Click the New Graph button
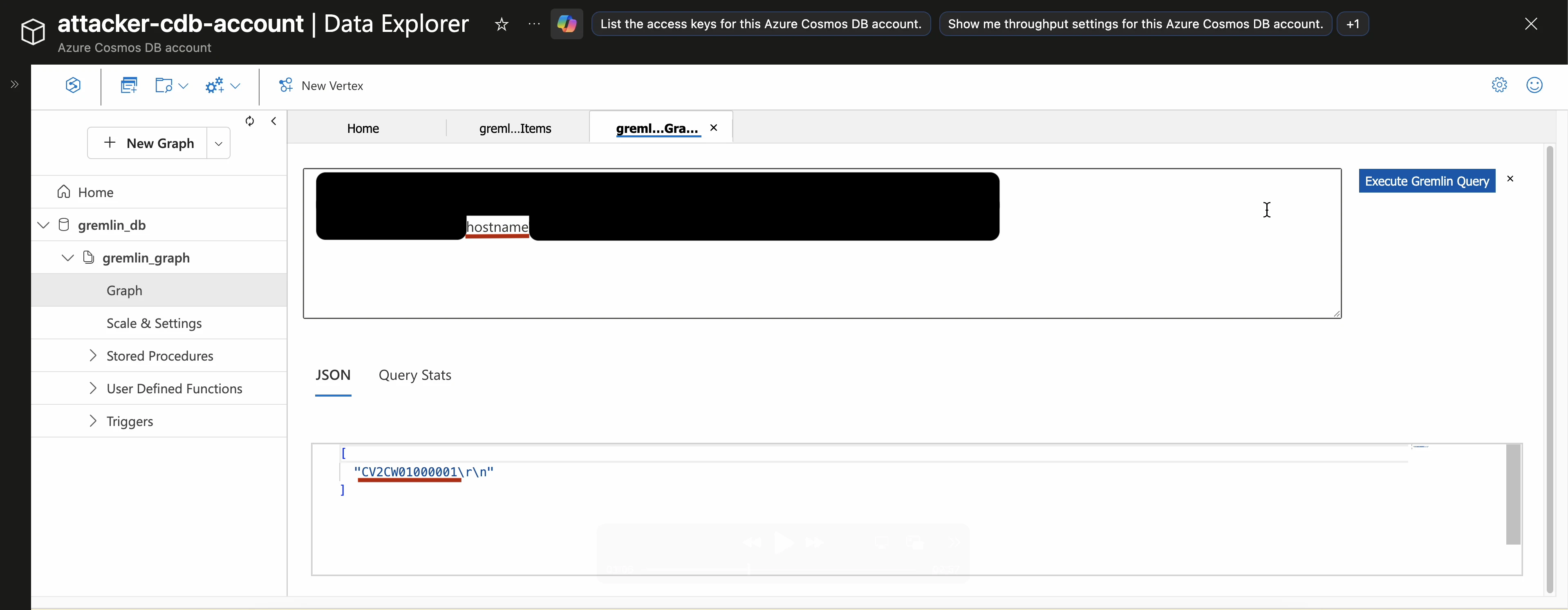Image resolution: width=1568 pixels, height=610 pixels. pyautogui.click(x=147, y=143)
